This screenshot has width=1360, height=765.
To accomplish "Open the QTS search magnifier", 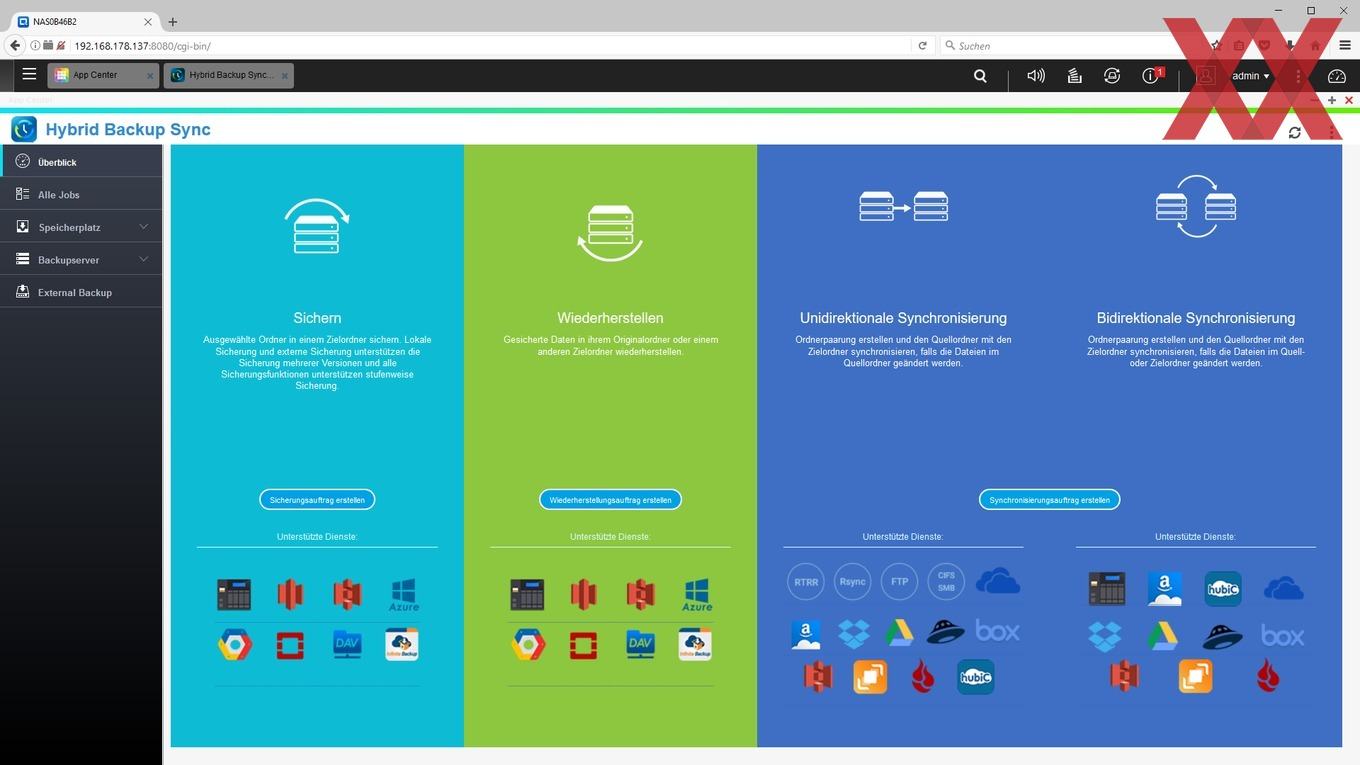I will (980, 75).
